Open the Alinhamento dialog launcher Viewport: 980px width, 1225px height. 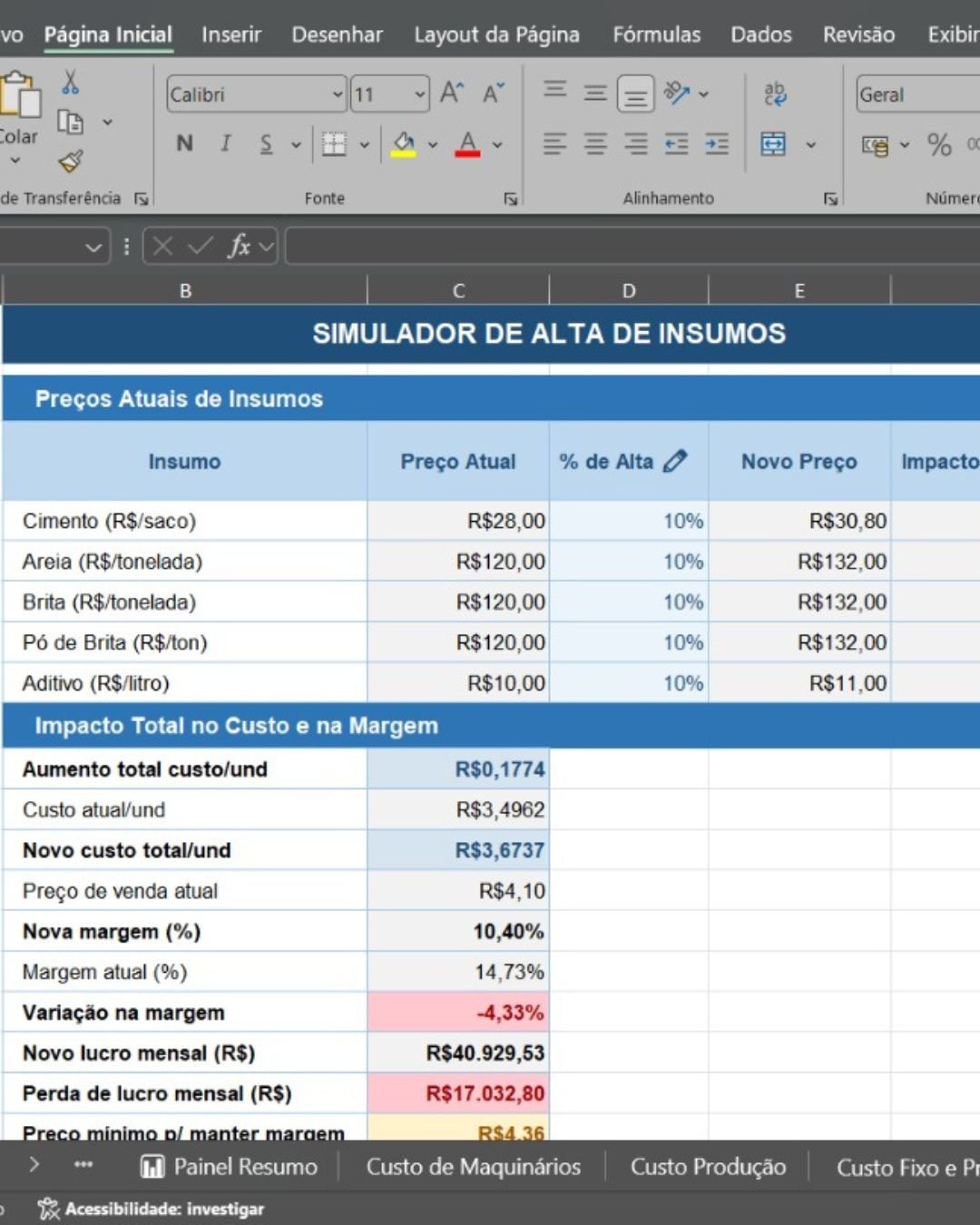point(830,199)
